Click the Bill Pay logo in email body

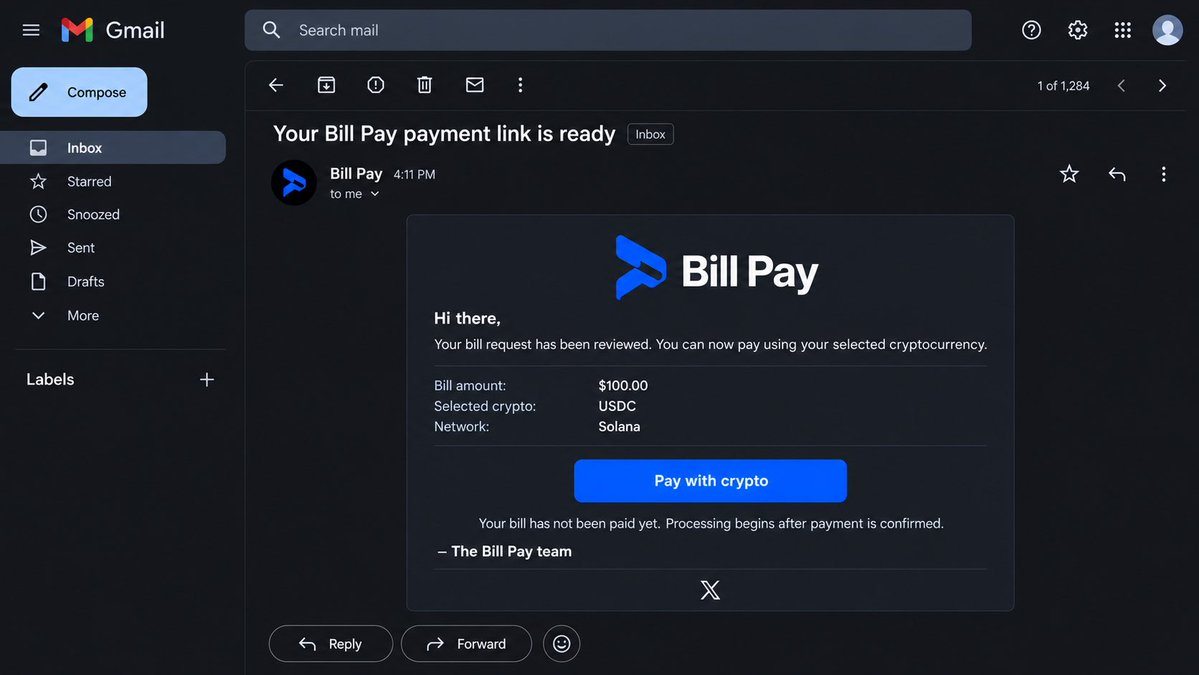coord(716,268)
